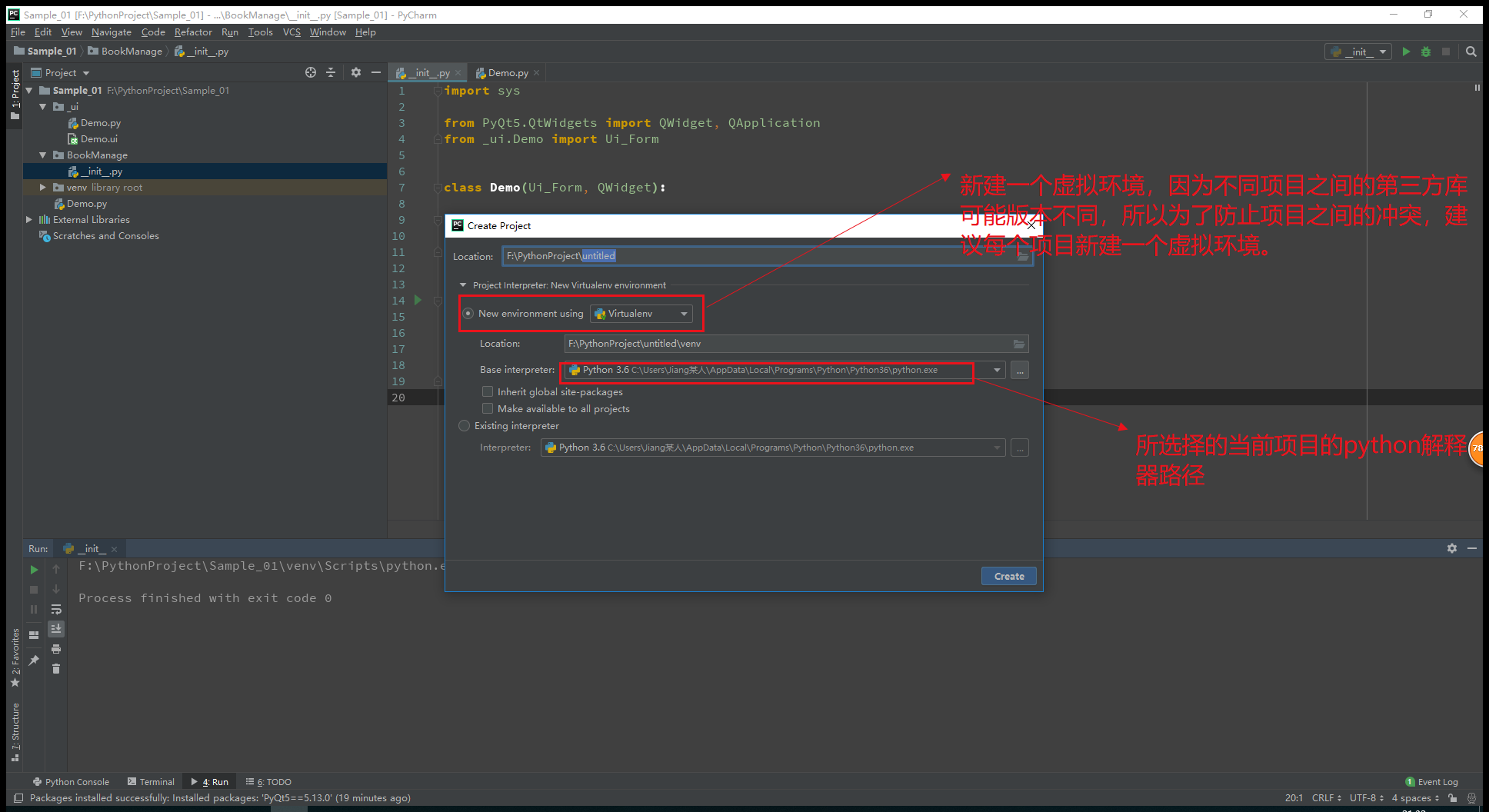The image size is (1489, 812).
Task: Expand venv library root folder
Action: coord(43,188)
